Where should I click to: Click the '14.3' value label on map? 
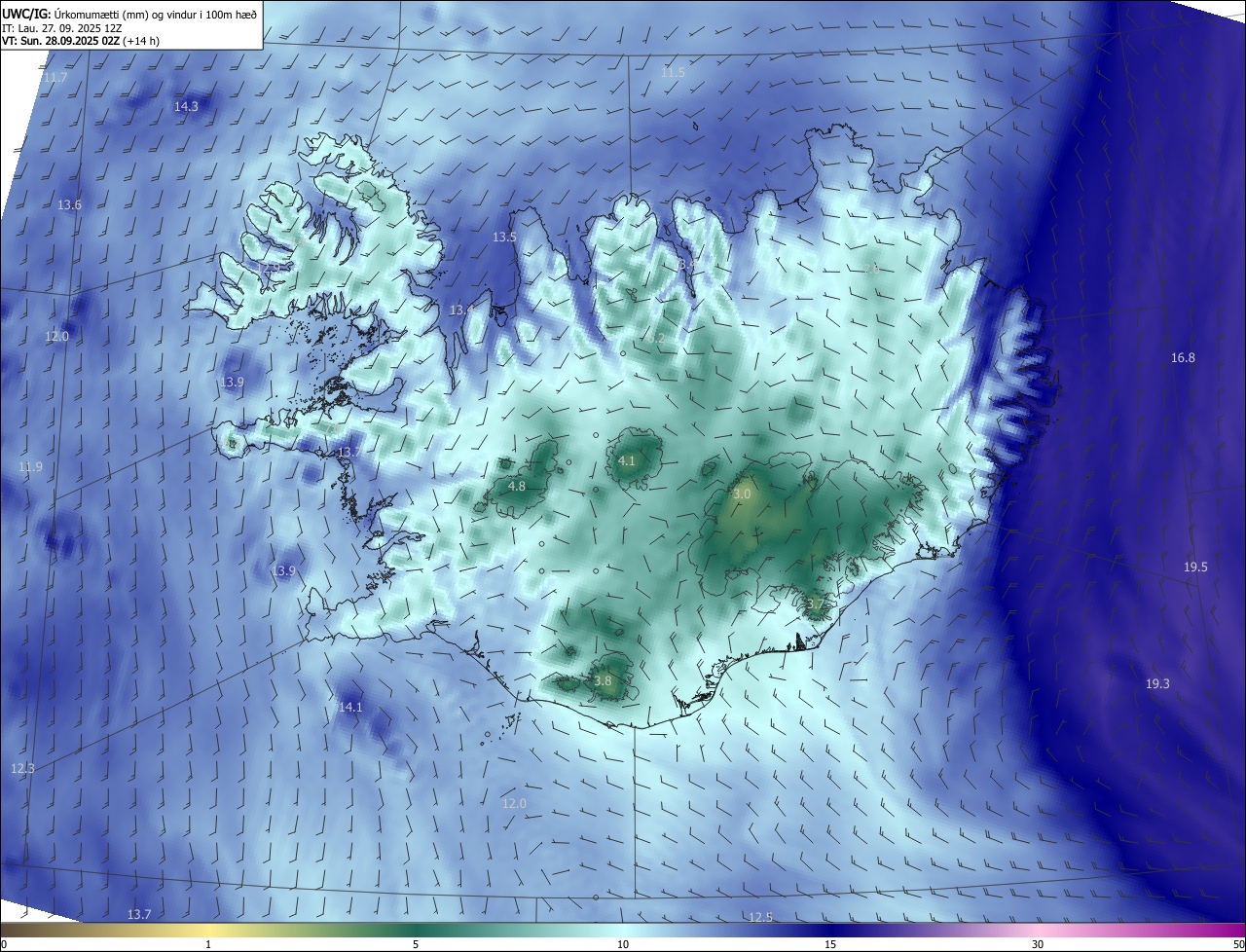(x=186, y=106)
